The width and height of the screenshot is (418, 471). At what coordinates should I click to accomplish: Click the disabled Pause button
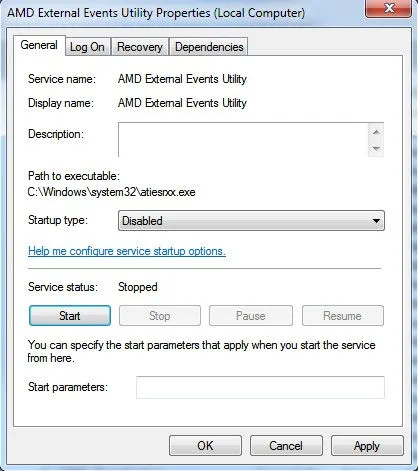(x=251, y=316)
